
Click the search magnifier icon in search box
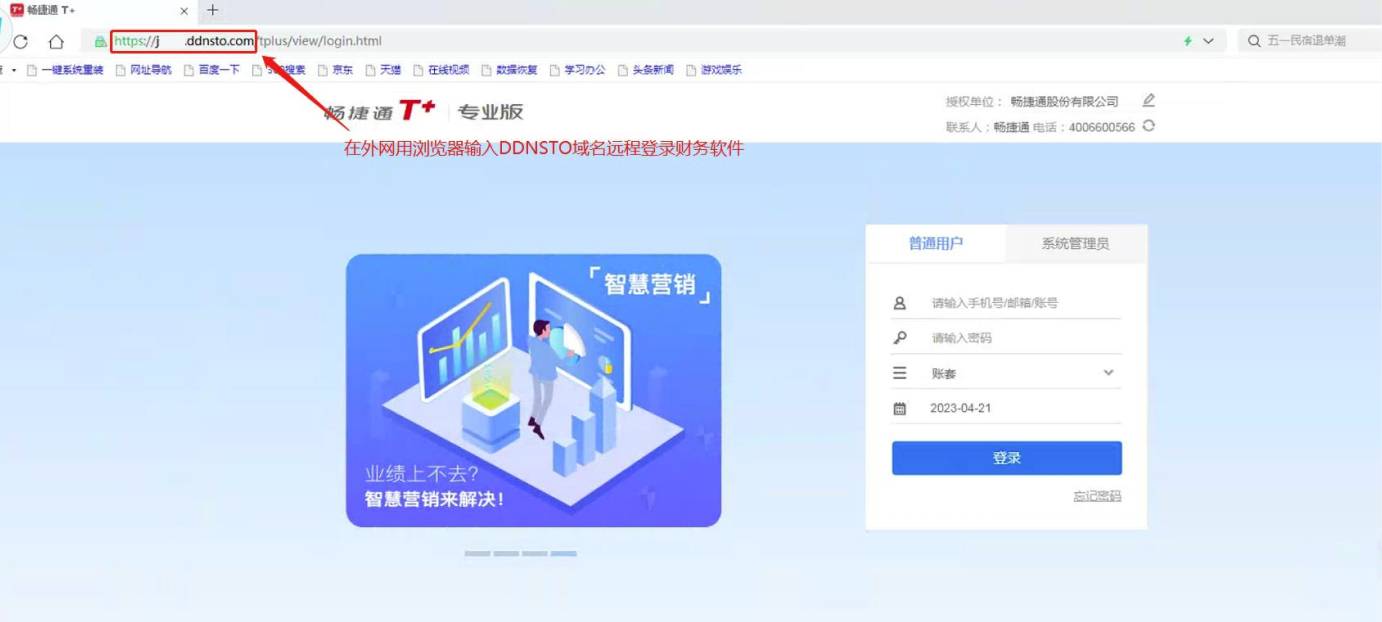(1254, 41)
